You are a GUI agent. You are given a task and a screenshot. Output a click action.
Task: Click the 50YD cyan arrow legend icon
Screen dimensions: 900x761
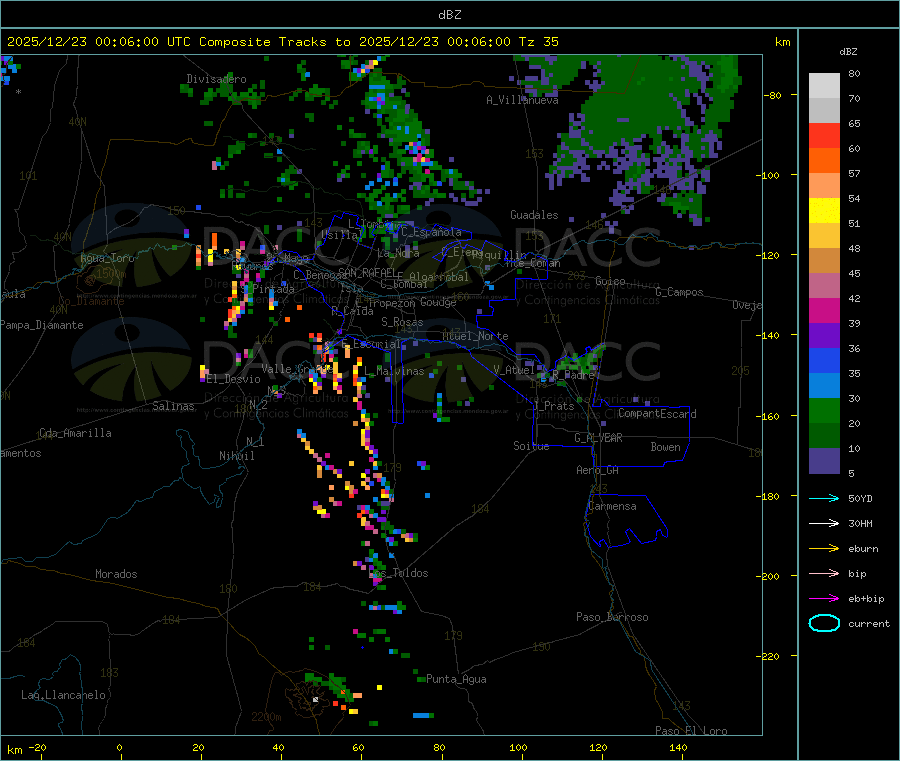pyautogui.click(x=824, y=498)
